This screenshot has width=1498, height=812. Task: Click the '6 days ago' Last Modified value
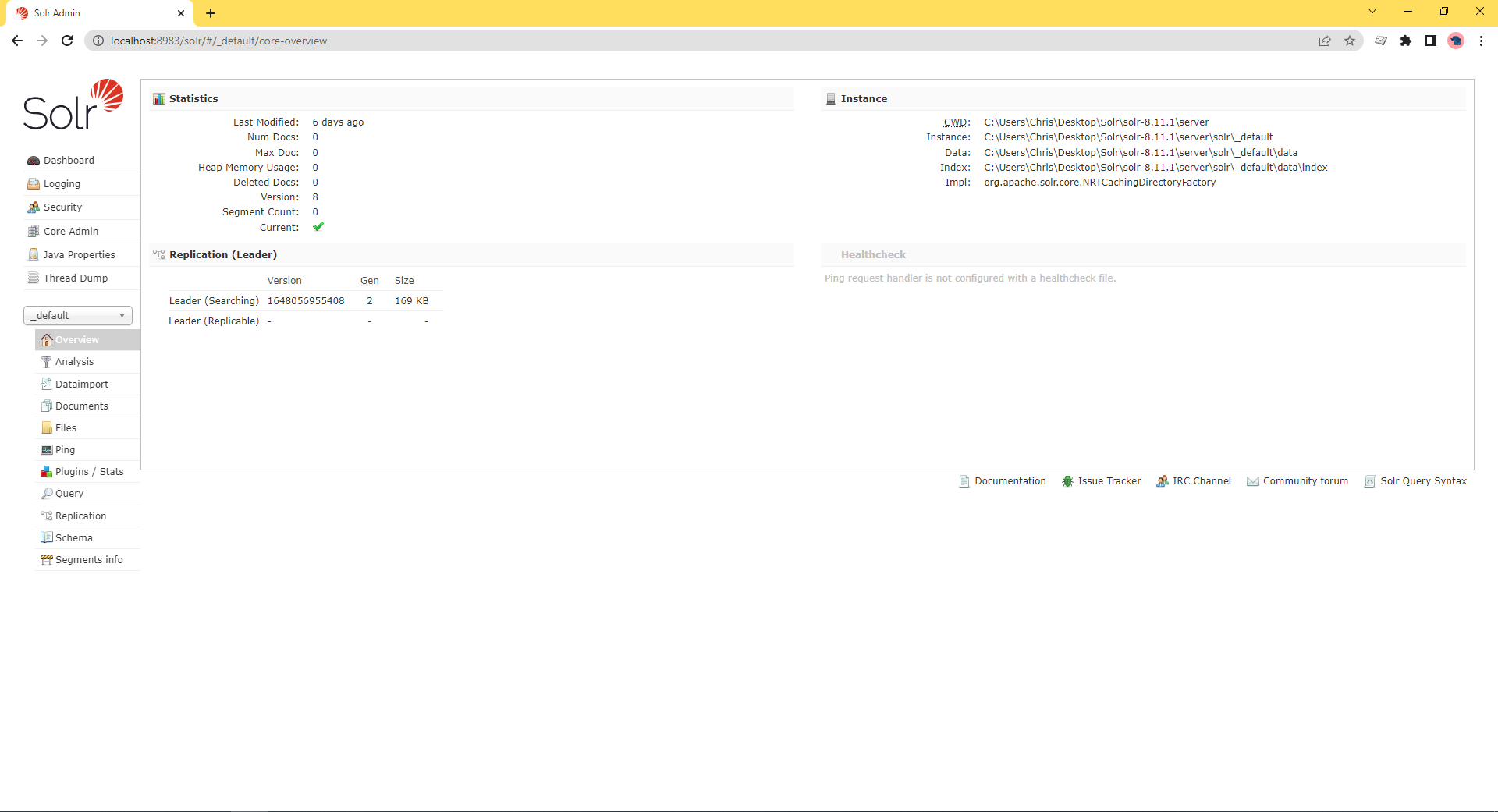338,122
